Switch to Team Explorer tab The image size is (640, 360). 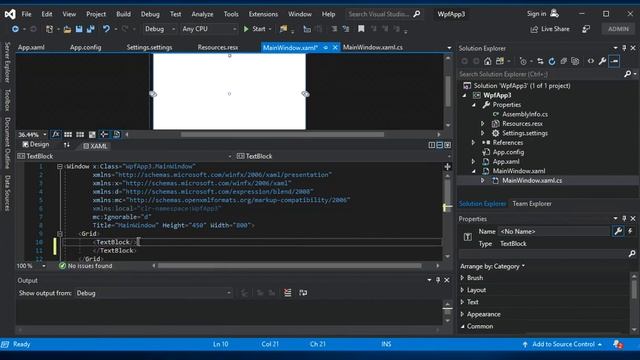click(532, 204)
